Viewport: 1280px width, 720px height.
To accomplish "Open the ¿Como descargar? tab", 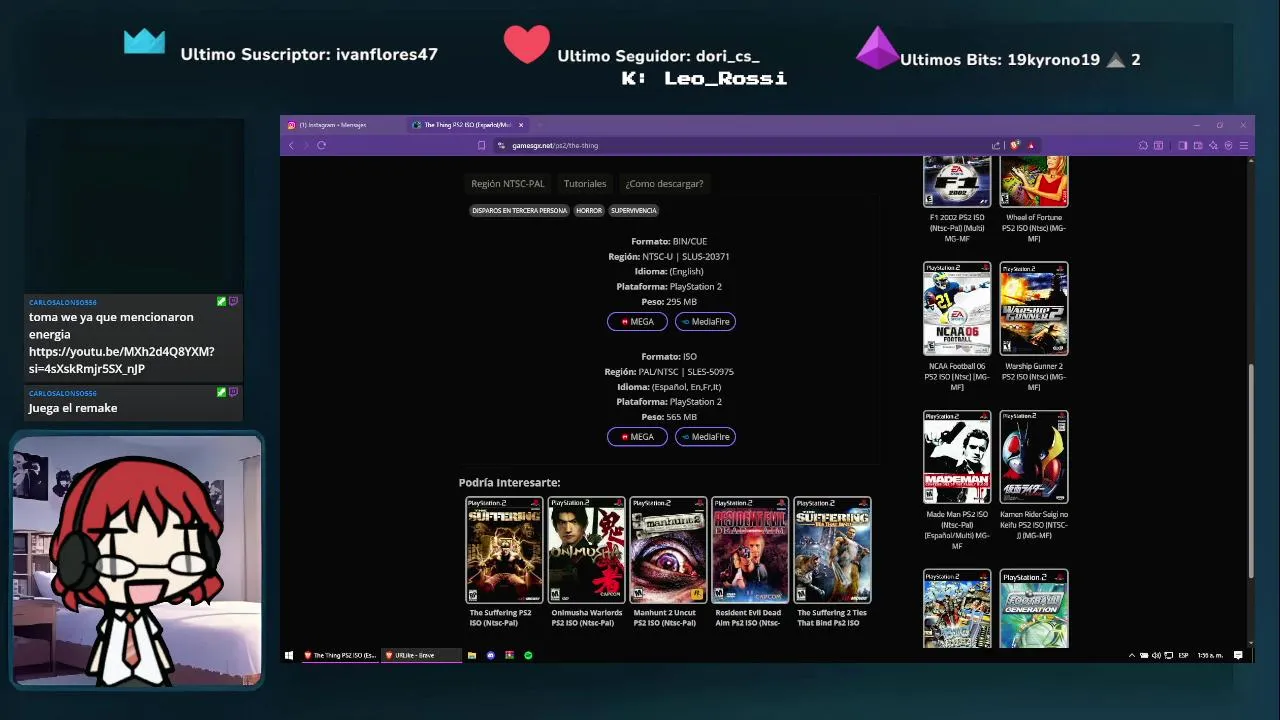I will coord(664,183).
